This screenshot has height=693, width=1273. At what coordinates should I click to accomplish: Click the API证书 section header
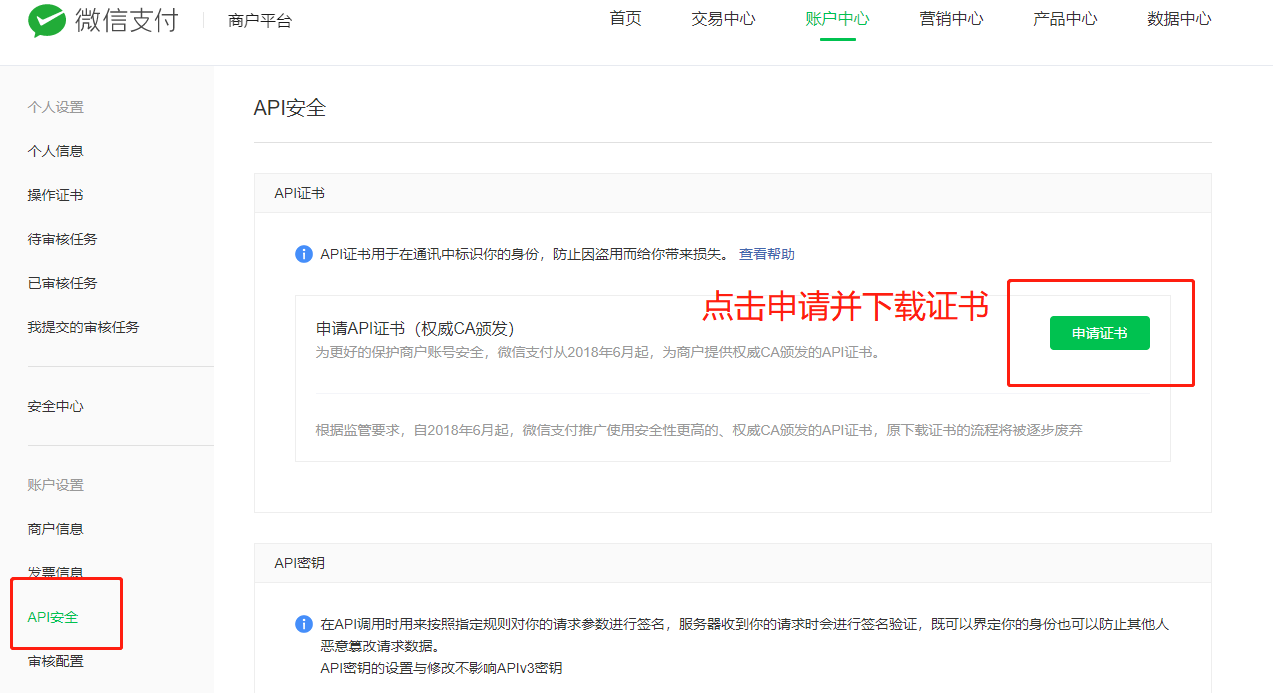(x=299, y=193)
